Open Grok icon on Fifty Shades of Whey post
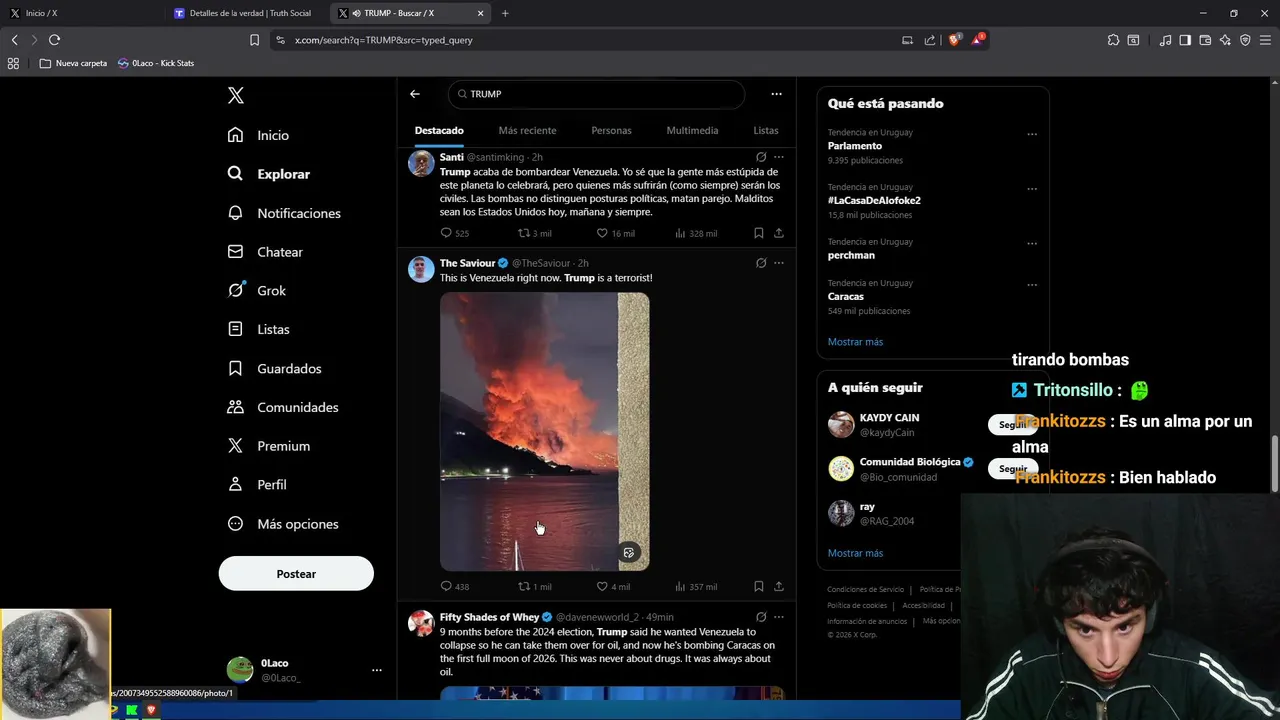Viewport: 1280px width, 720px height. click(x=761, y=617)
